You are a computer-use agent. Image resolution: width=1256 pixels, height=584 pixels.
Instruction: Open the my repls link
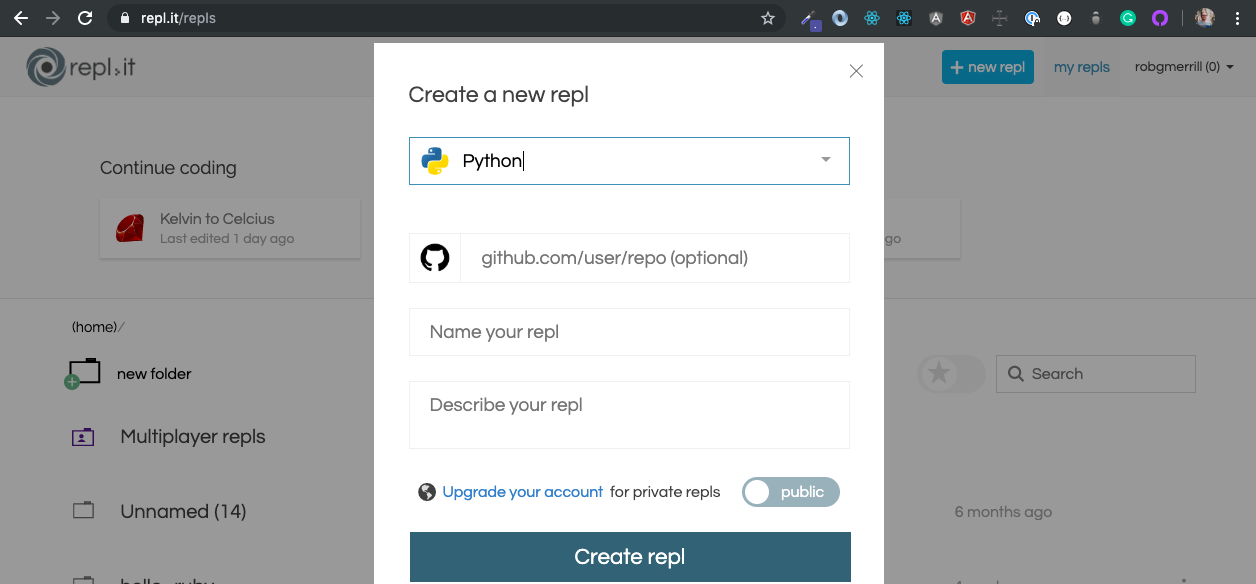(1082, 67)
